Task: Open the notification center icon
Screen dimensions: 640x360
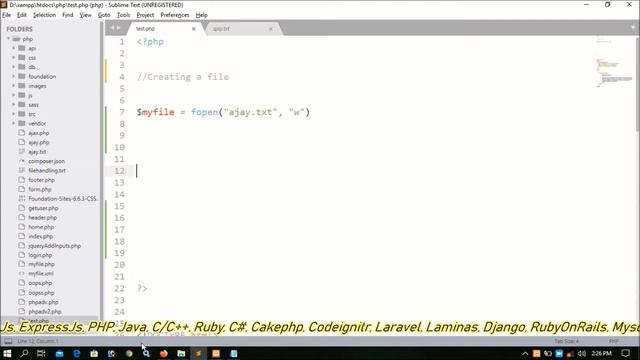Action: pos(626,353)
